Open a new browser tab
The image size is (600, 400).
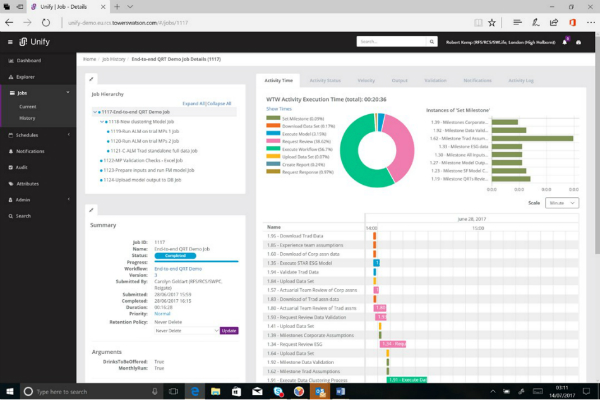pyautogui.click(x=117, y=7)
